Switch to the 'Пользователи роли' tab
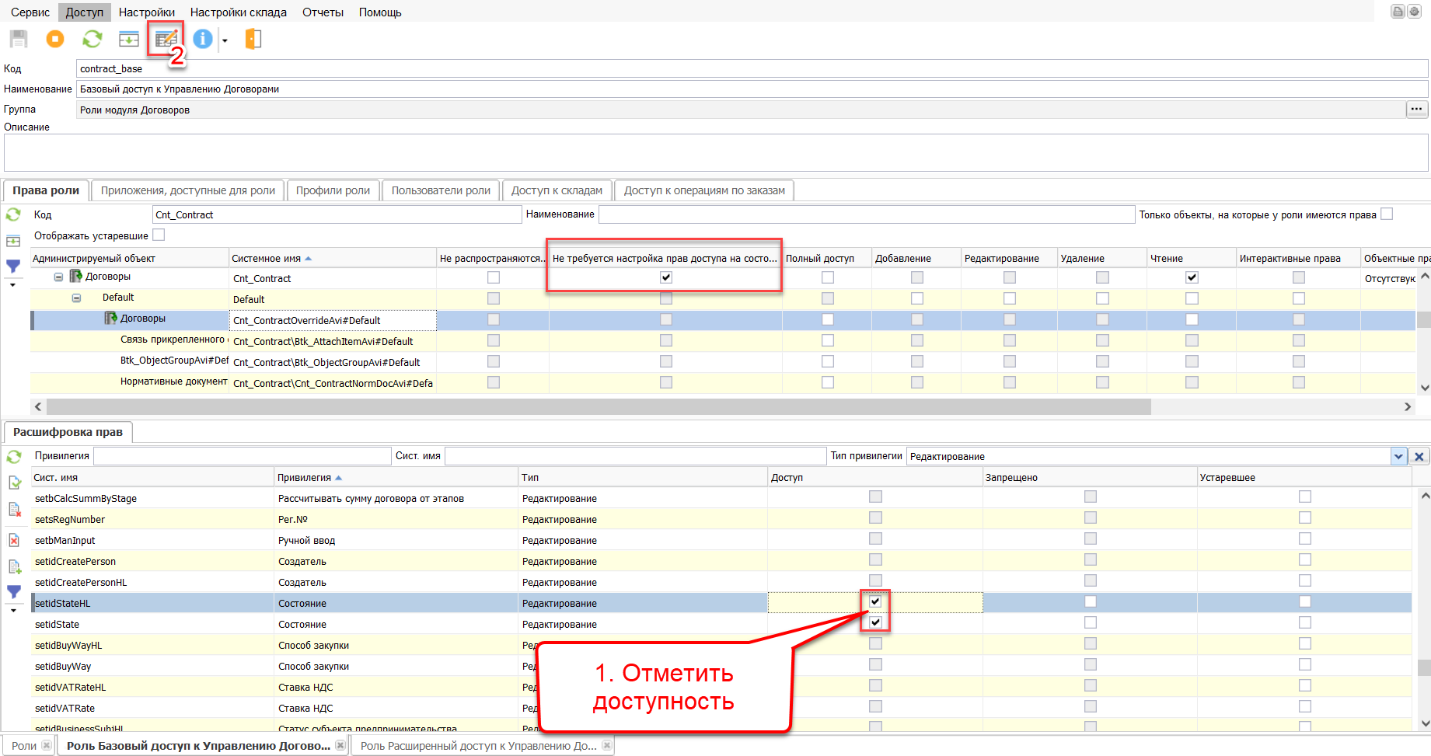Viewport: 1431px width, 756px height. (x=440, y=190)
